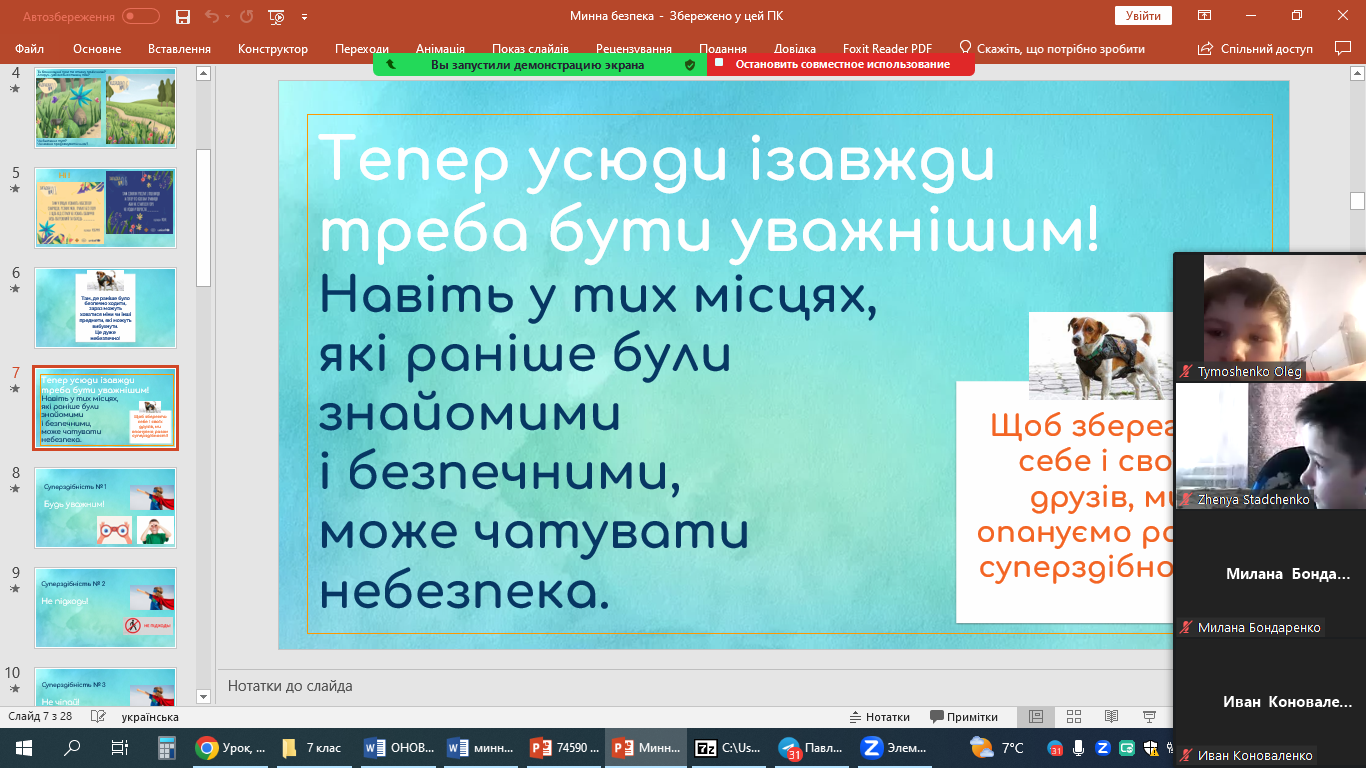
Task: Toggle the Автозбереження switch
Action: 140,16
